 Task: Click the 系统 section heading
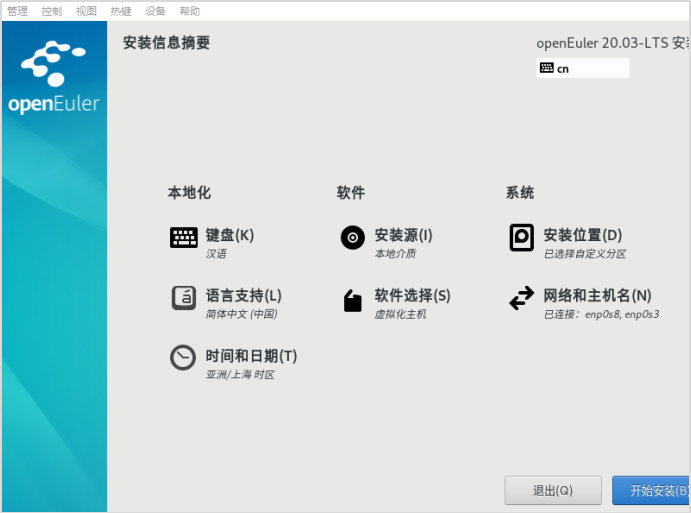(x=520, y=193)
